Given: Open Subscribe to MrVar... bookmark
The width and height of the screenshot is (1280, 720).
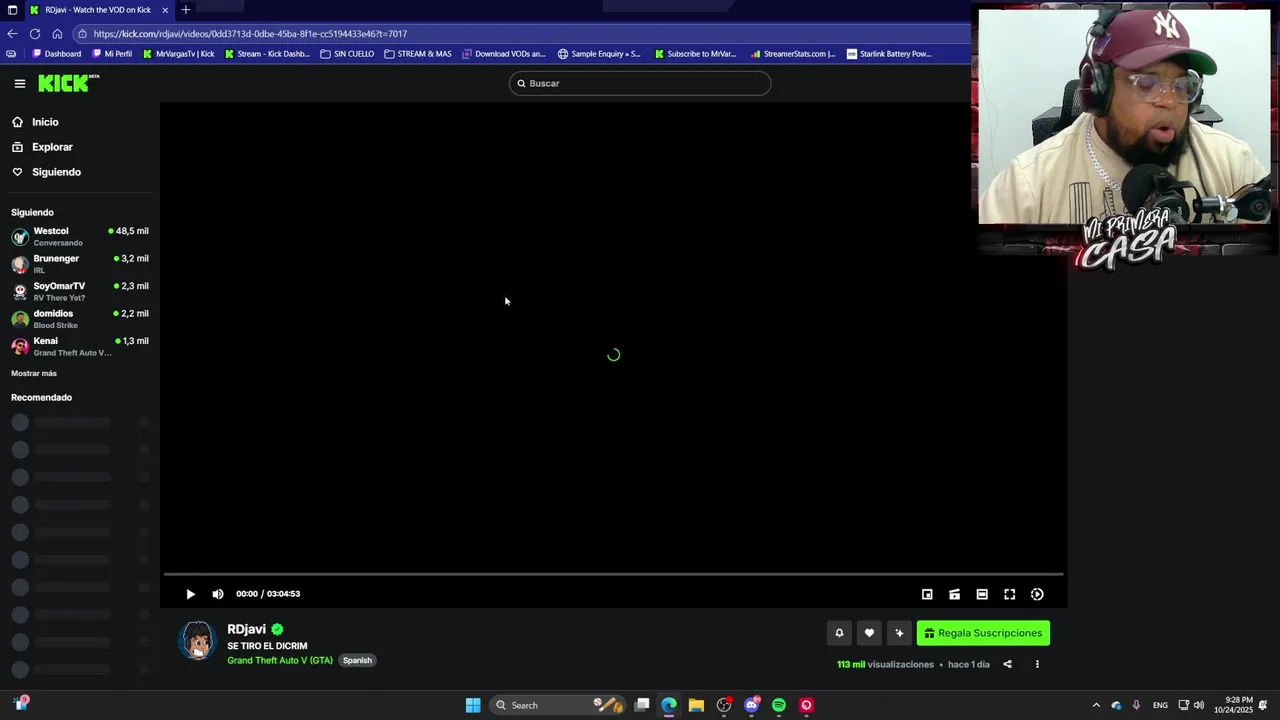Looking at the screenshot, I should tap(694, 54).
